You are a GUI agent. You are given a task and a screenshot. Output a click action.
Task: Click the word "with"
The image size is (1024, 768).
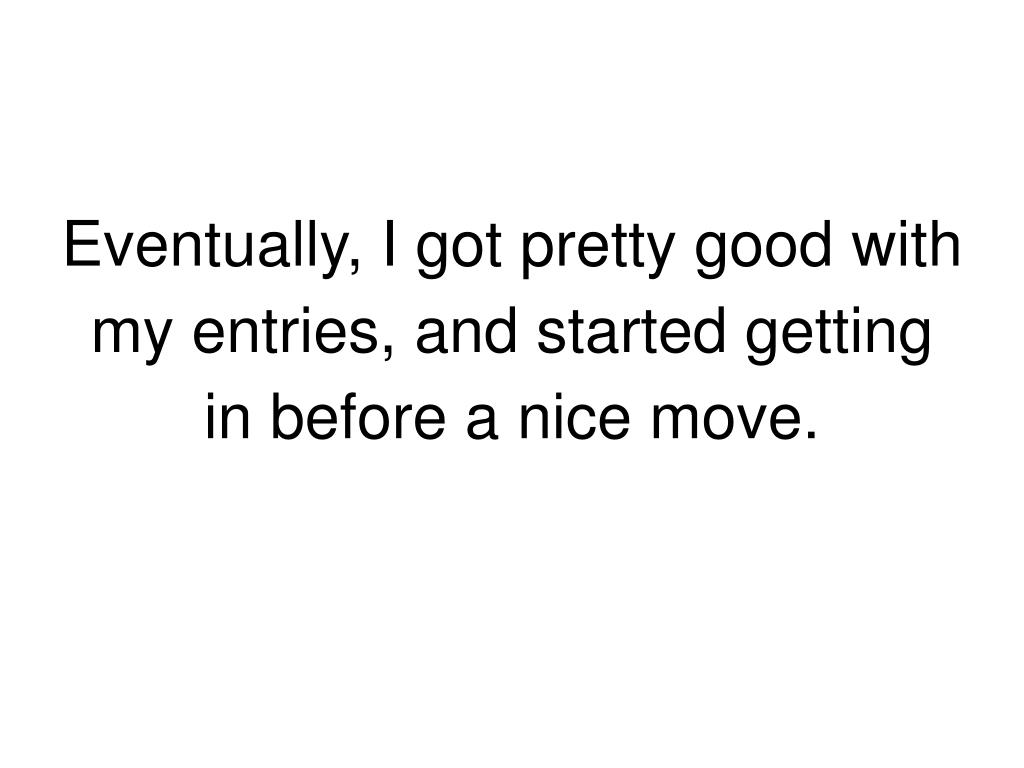pyautogui.click(x=907, y=244)
